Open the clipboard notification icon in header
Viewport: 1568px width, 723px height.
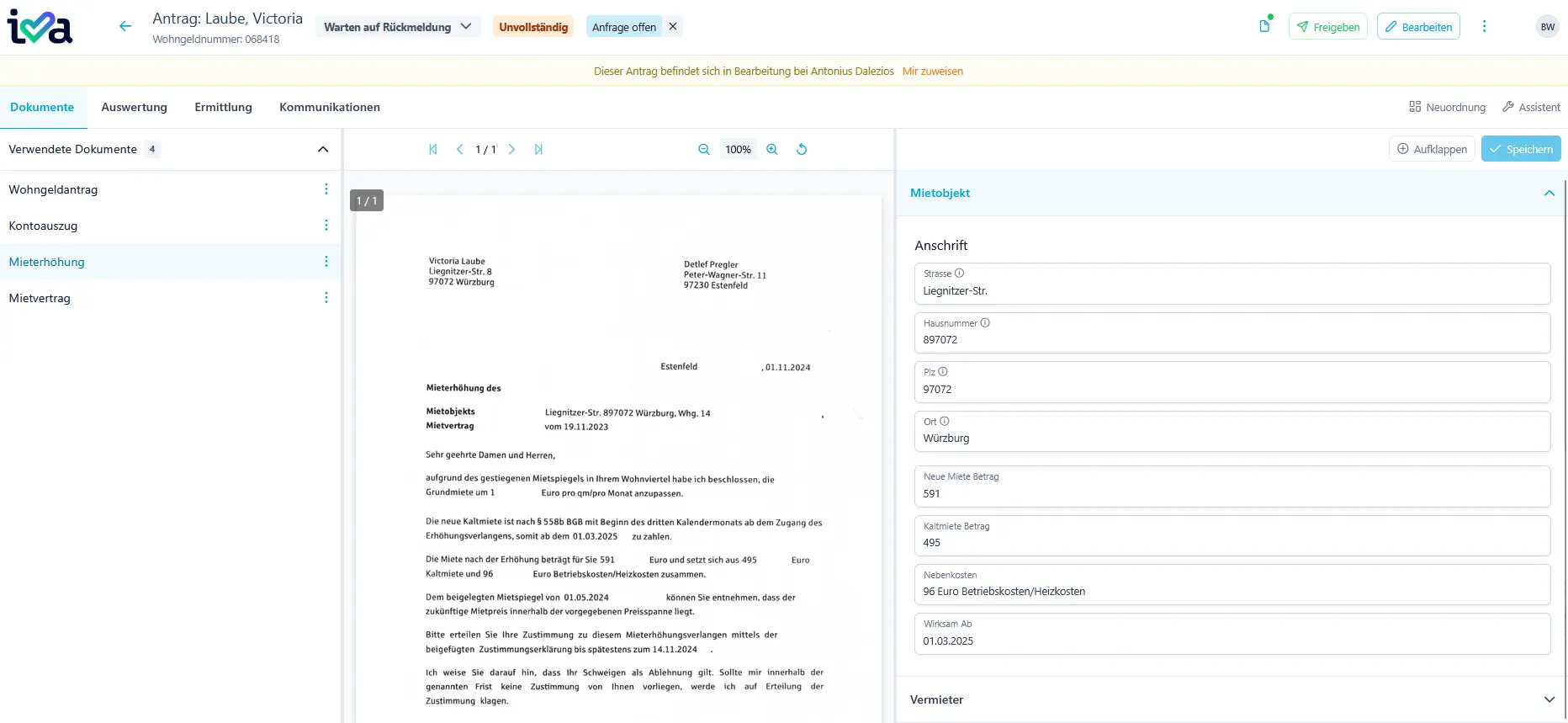(1264, 26)
